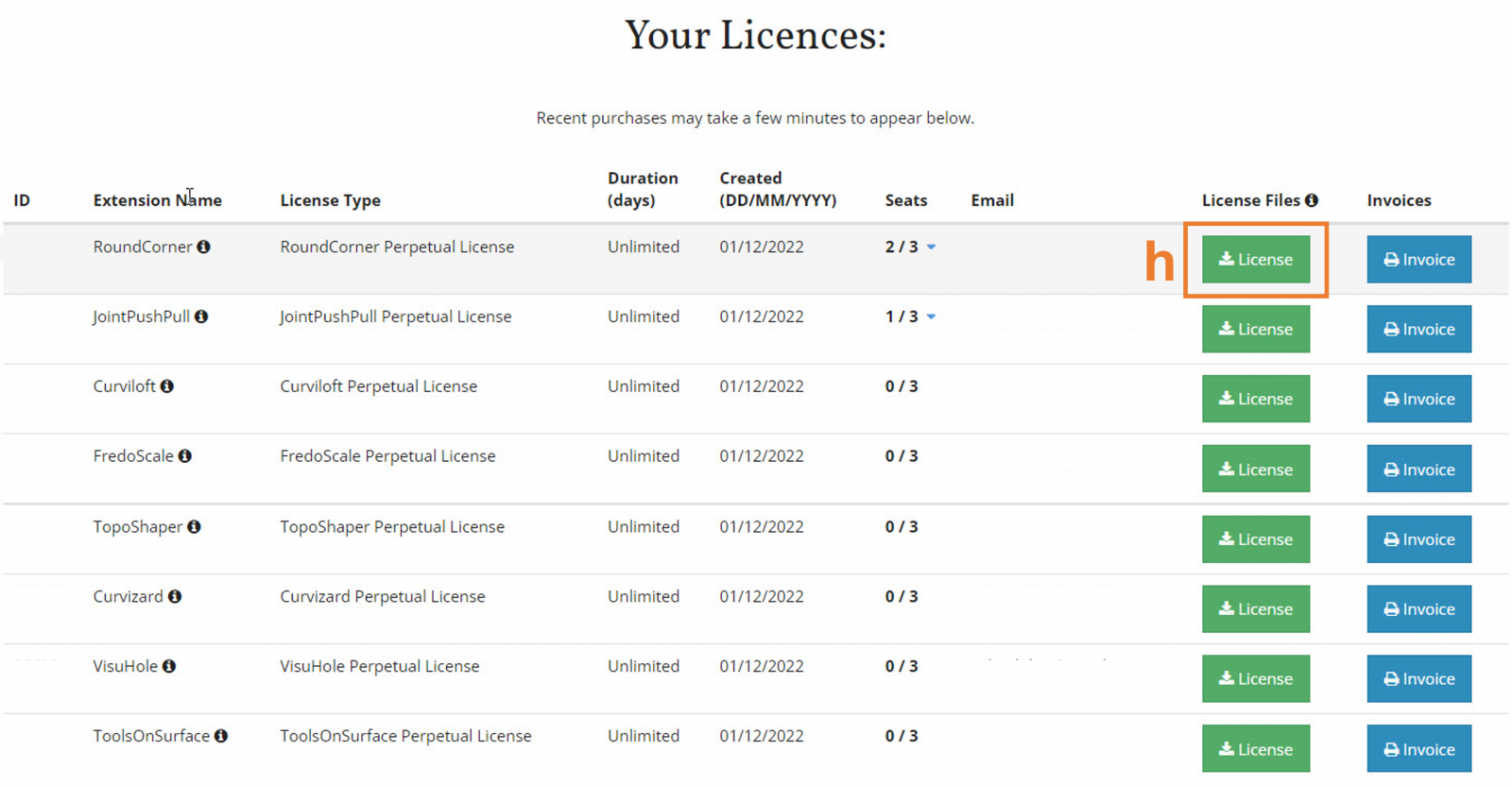
Task: Click the Seats column header
Action: (x=905, y=200)
